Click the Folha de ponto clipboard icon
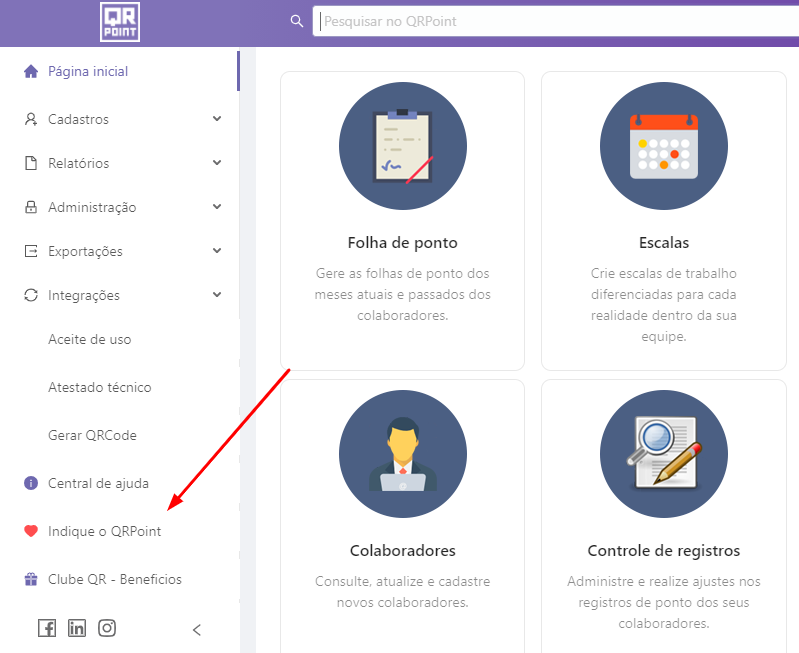 (402, 145)
